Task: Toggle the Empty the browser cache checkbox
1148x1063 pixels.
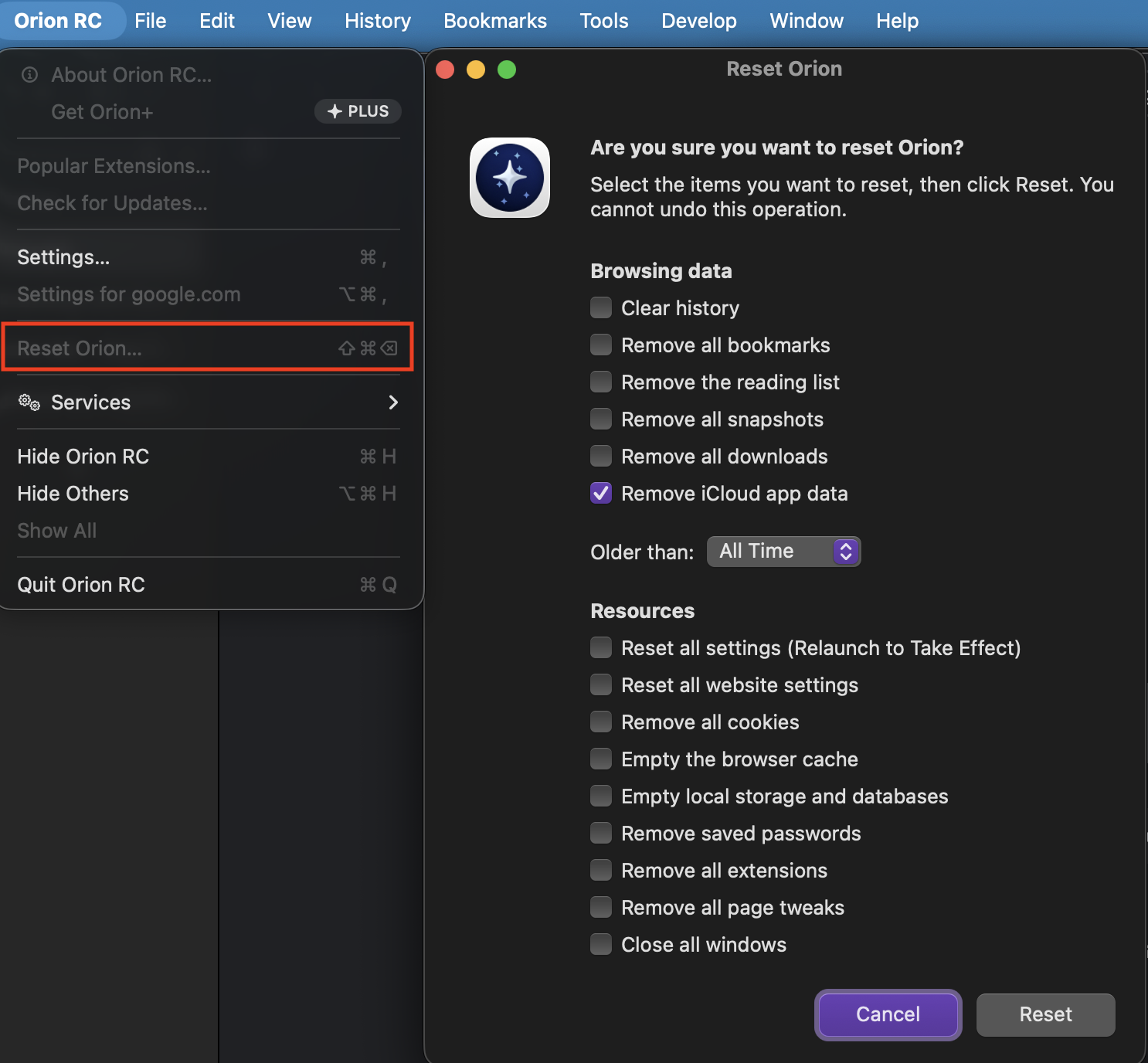Action: tap(601, 759)
